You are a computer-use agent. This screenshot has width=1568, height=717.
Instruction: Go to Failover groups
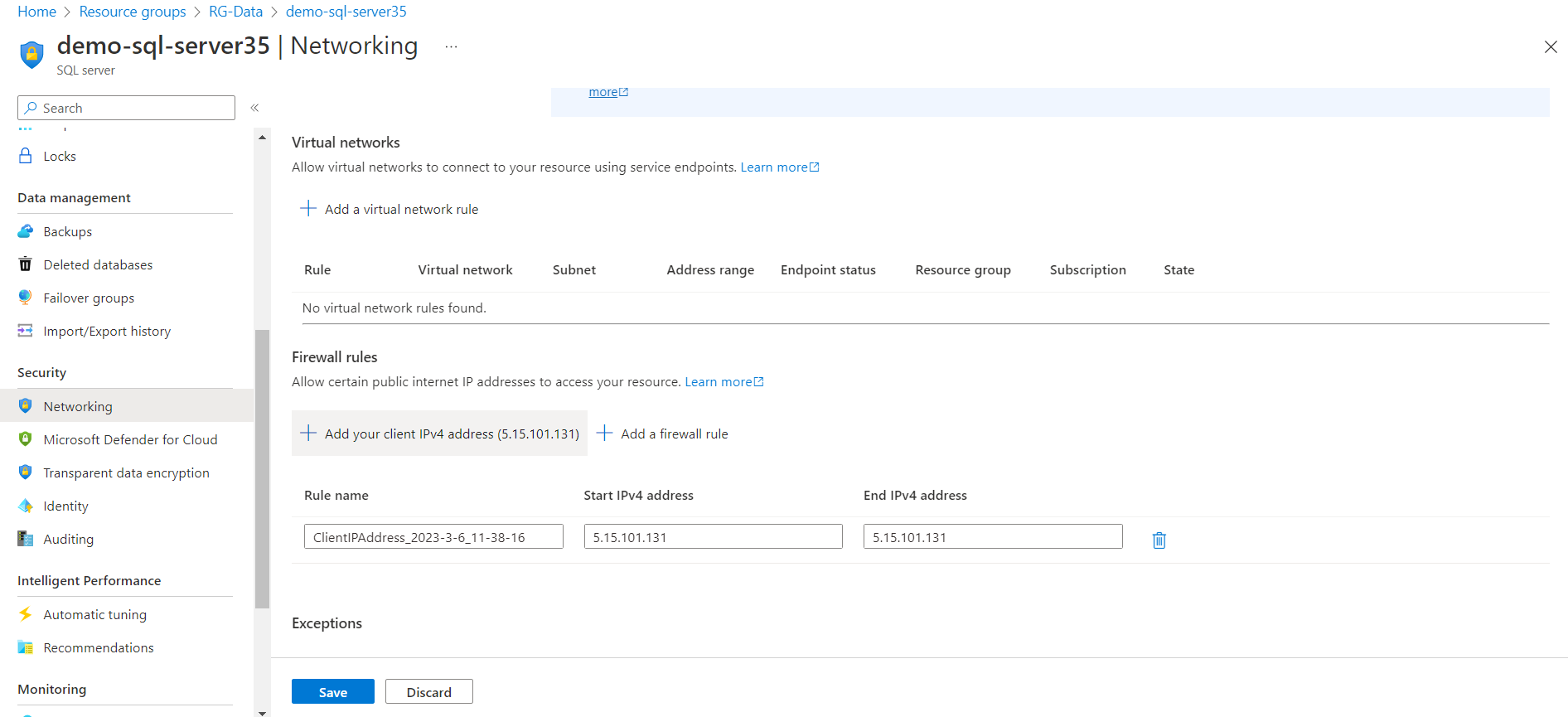click(x=89, y=298)
